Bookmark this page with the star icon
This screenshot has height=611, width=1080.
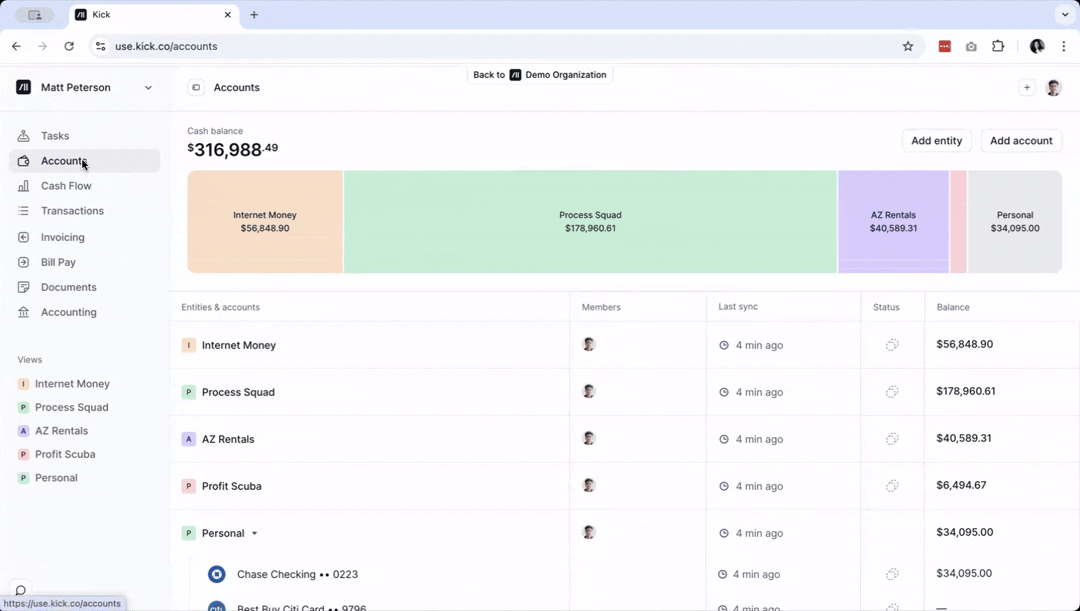(908, 46)
